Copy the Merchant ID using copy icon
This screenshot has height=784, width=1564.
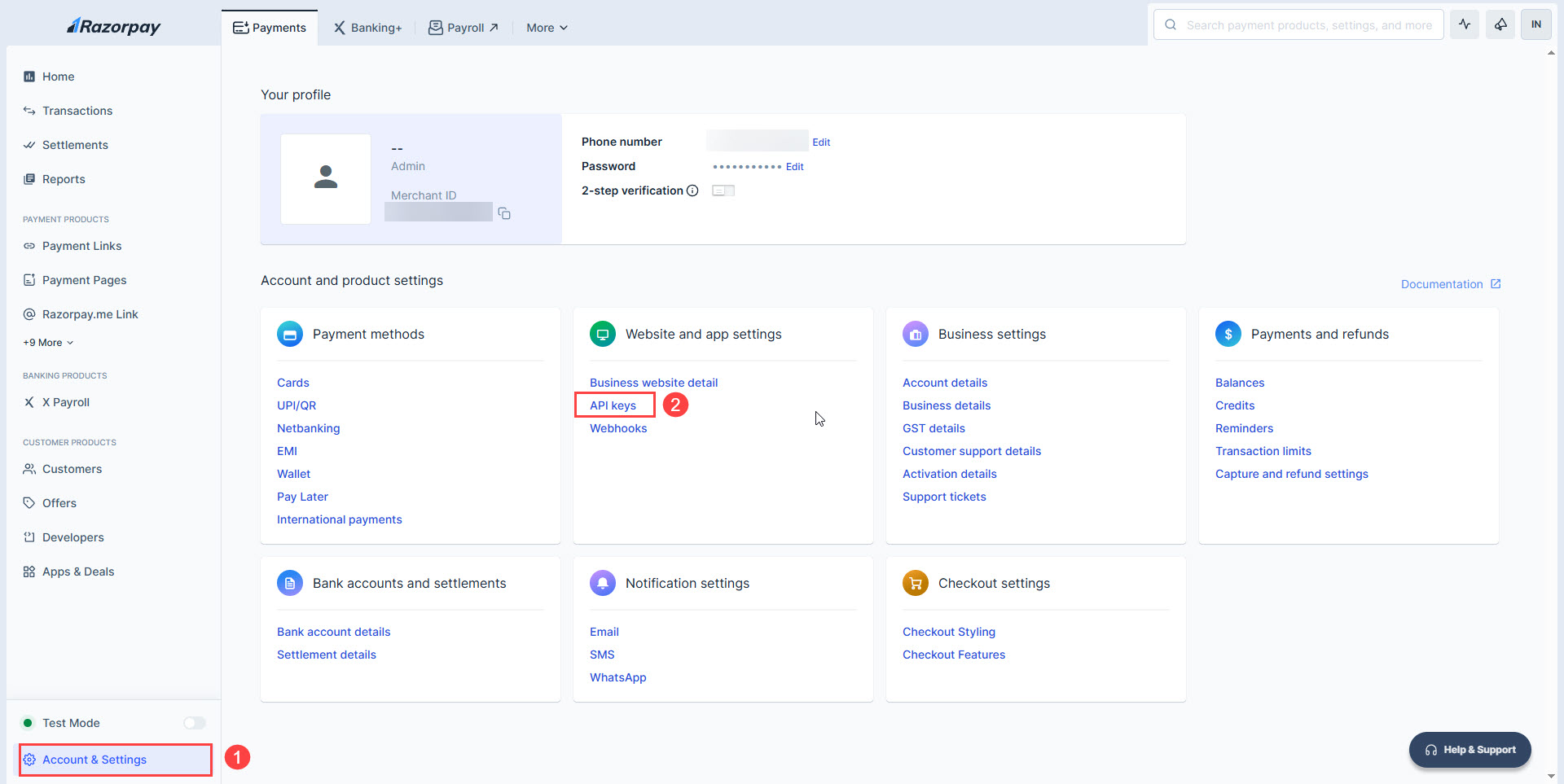click(x=504, y=213)
